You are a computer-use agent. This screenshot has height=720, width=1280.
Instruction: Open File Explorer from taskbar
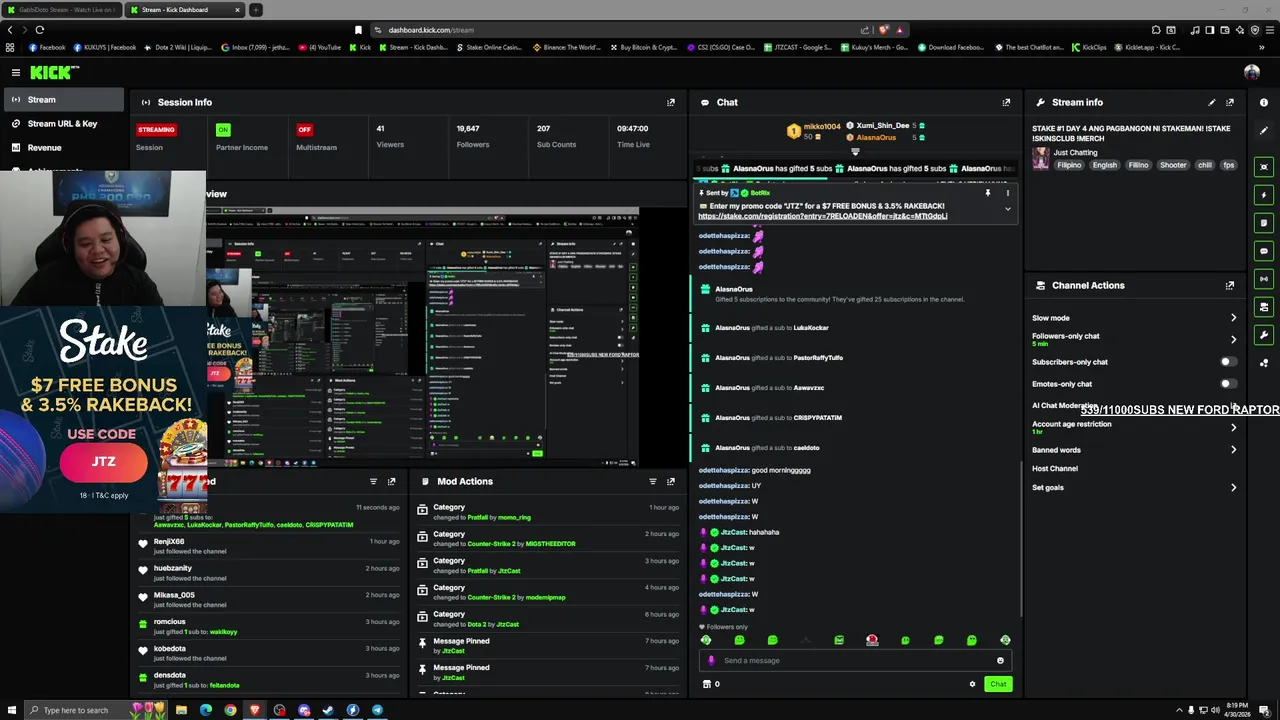(x=181, y=710)
